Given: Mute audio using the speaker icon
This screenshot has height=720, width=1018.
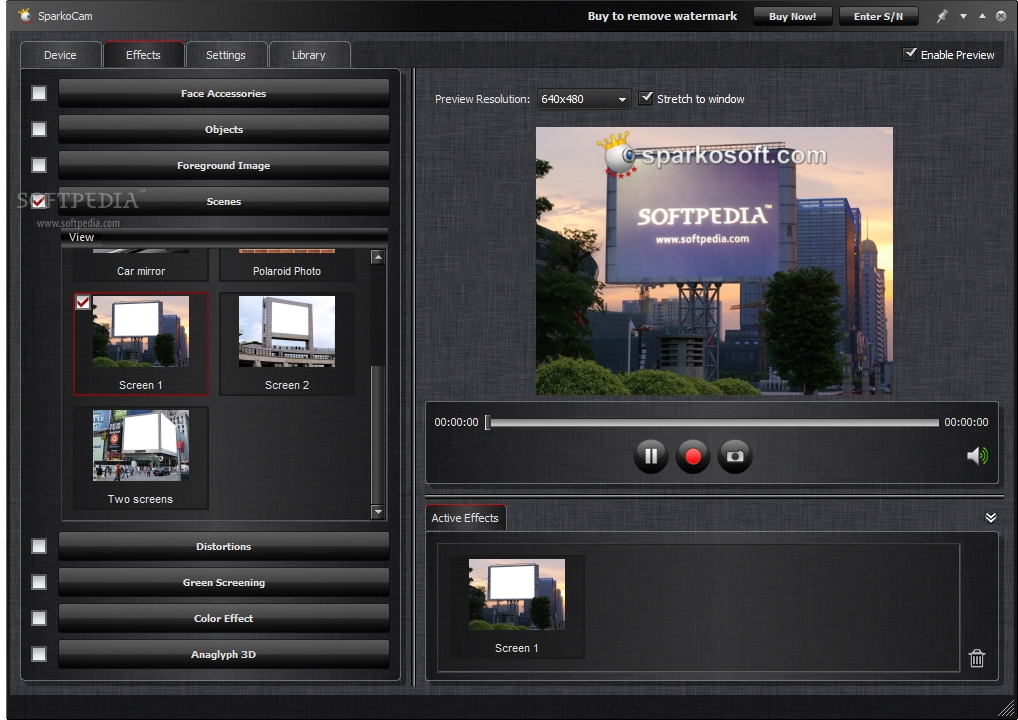Looking at the screenshot, I should pyautogui.click(x=977, y=456).
